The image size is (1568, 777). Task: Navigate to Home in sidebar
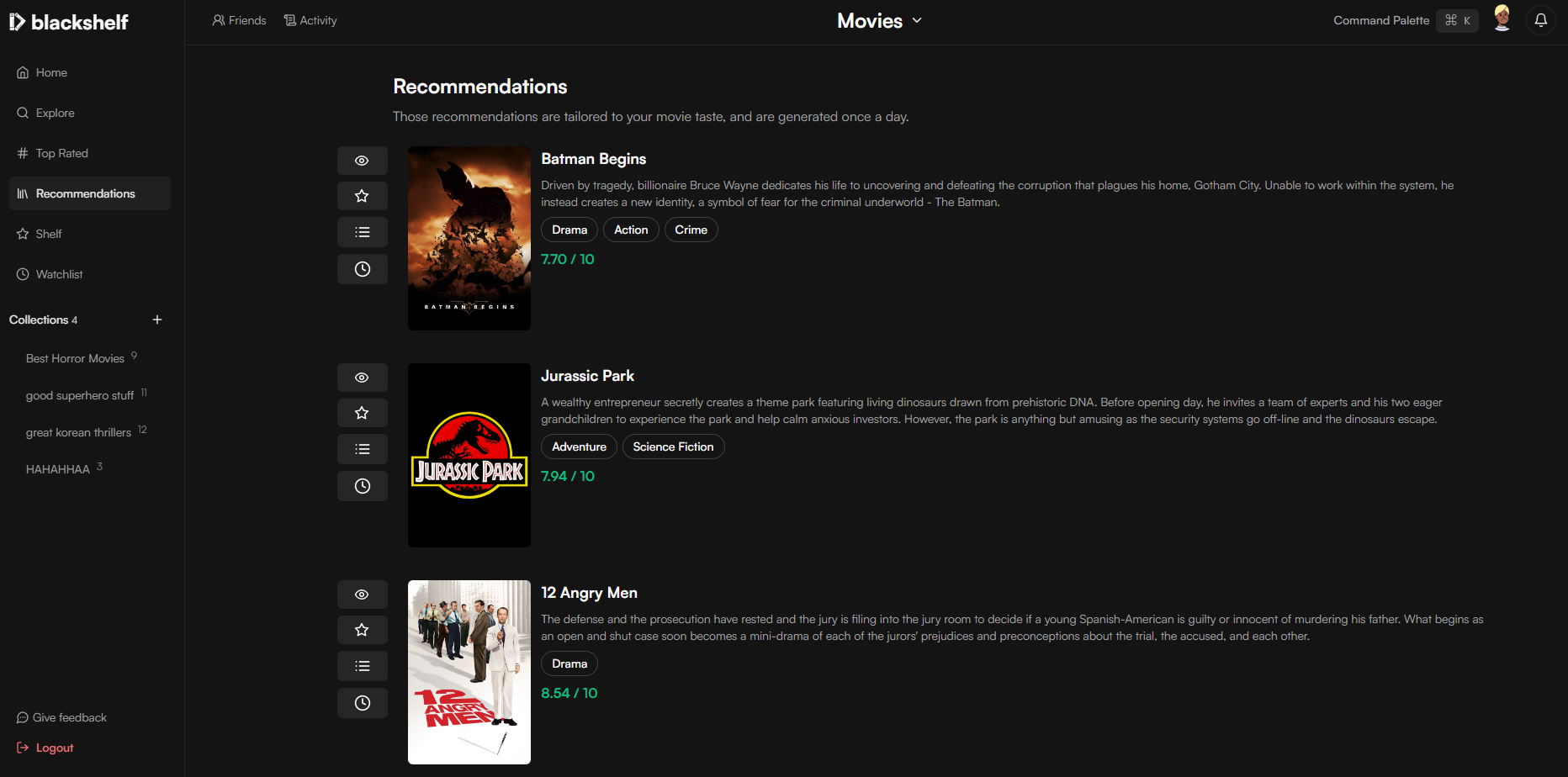90,72
